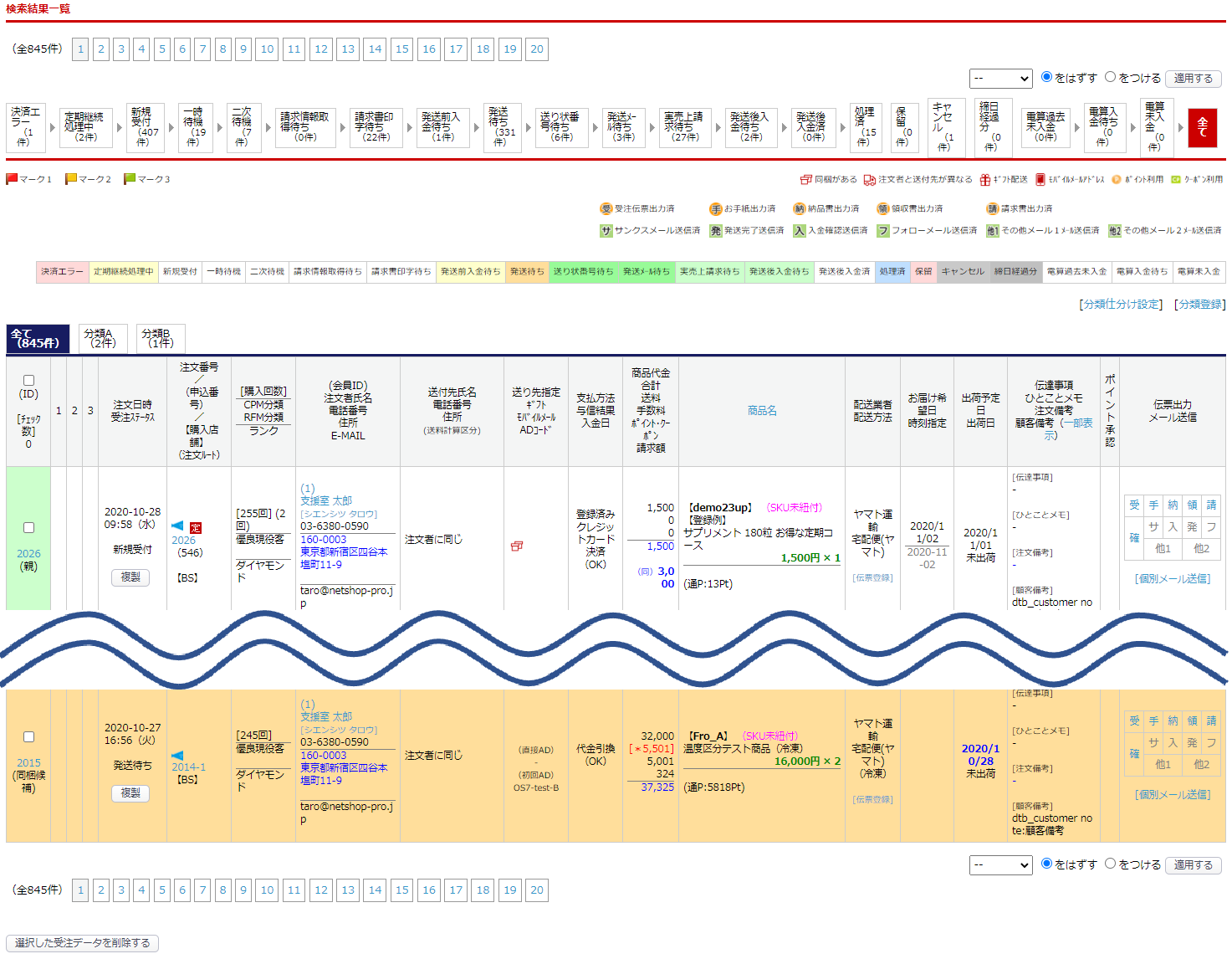Click the 複製 button for order 2026
1232x959 pixels.
tap(130, 577)
